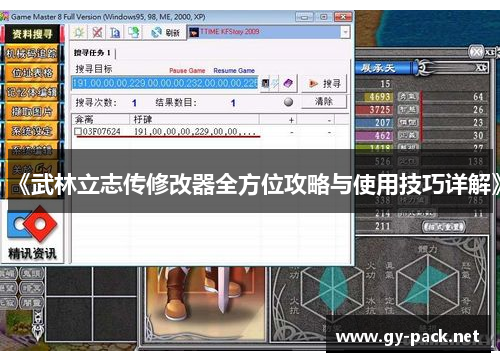Click the small label button beside 4693
The width and height of the screenshot is (500, 362).
[408, 97]
